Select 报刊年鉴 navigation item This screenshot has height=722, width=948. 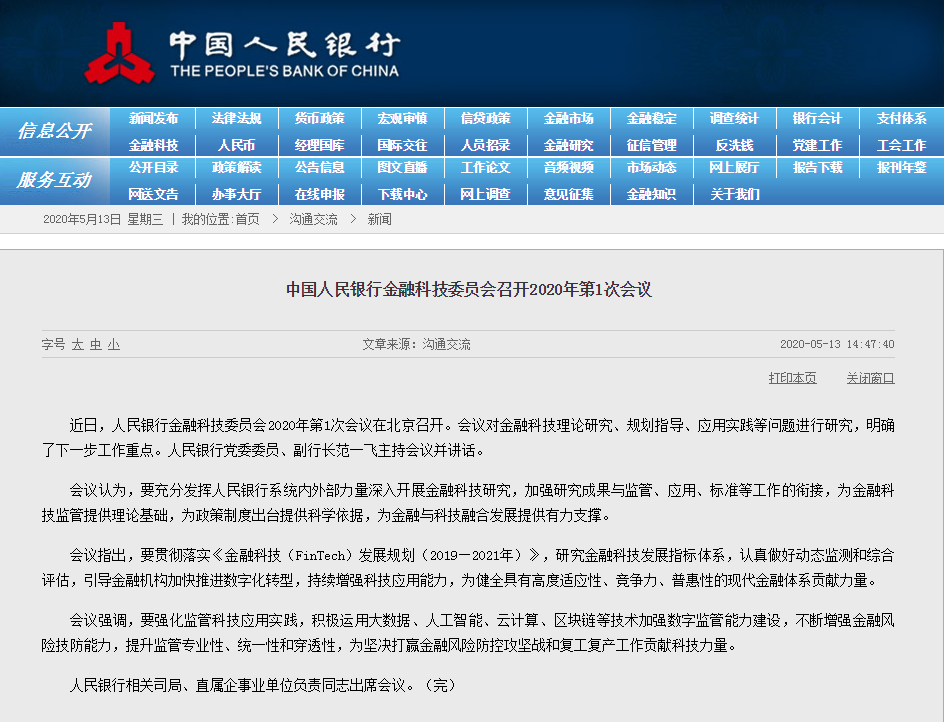[x=901, y=167]
